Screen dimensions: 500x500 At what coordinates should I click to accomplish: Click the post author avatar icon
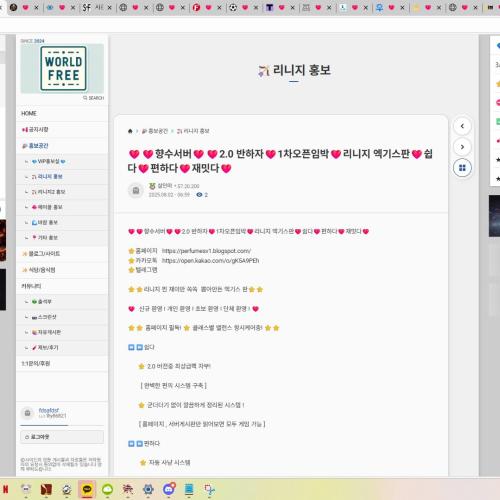click(x=136, y=190)
